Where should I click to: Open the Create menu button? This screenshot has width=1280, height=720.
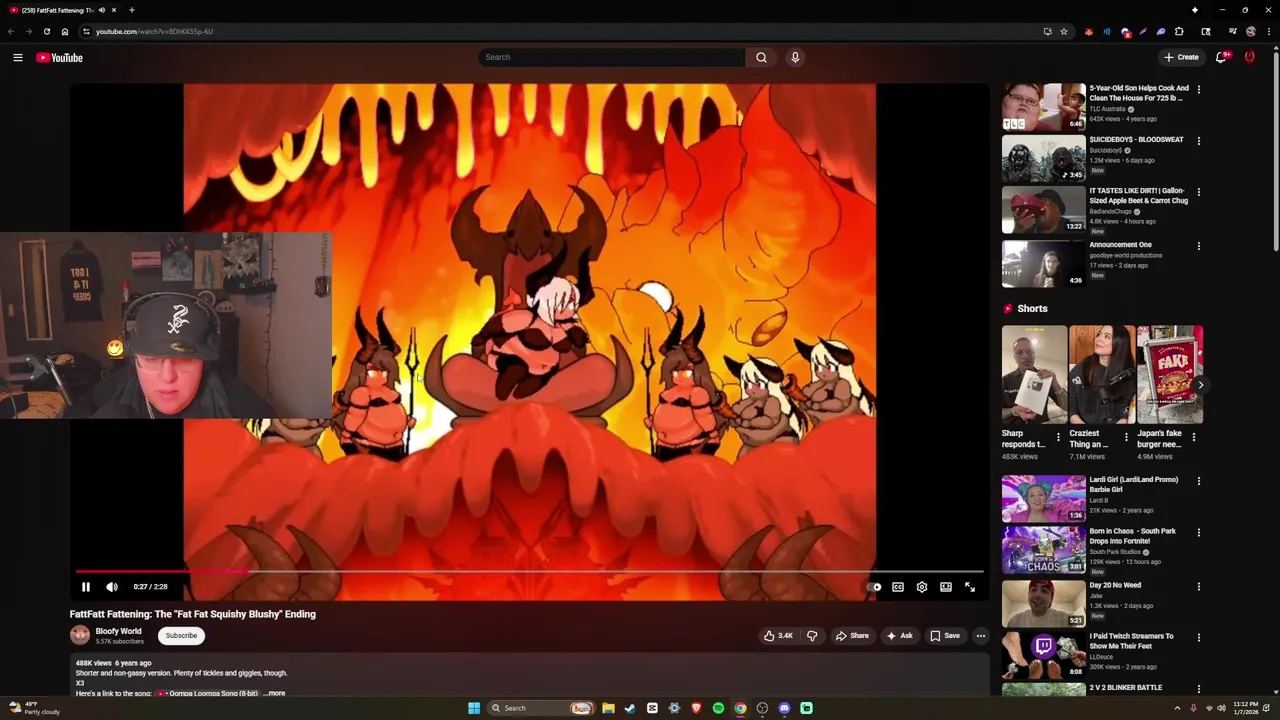pos(1181,57)
